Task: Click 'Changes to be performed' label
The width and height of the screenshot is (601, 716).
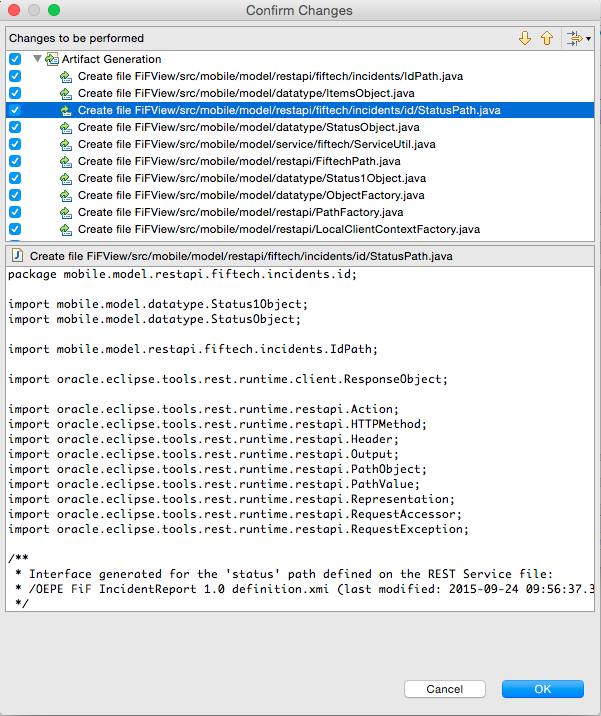Action: (76, 38)
